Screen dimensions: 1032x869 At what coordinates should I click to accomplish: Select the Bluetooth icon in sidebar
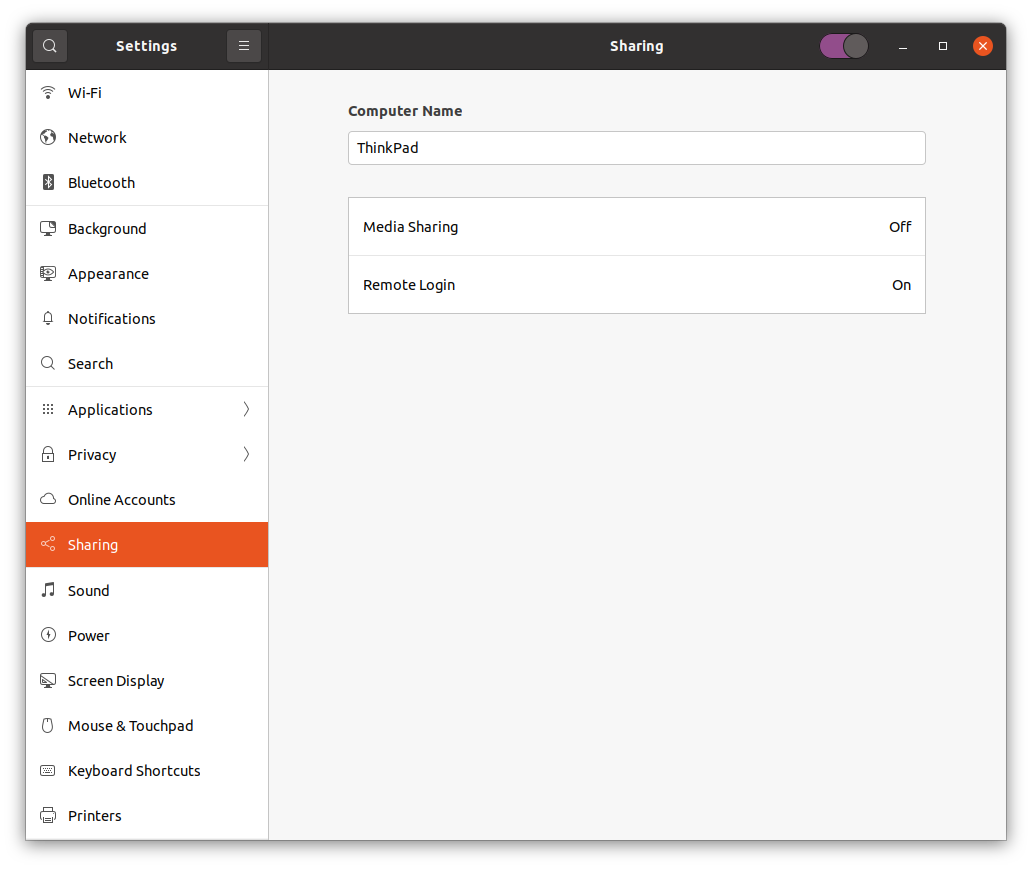(x=47, y=183)
